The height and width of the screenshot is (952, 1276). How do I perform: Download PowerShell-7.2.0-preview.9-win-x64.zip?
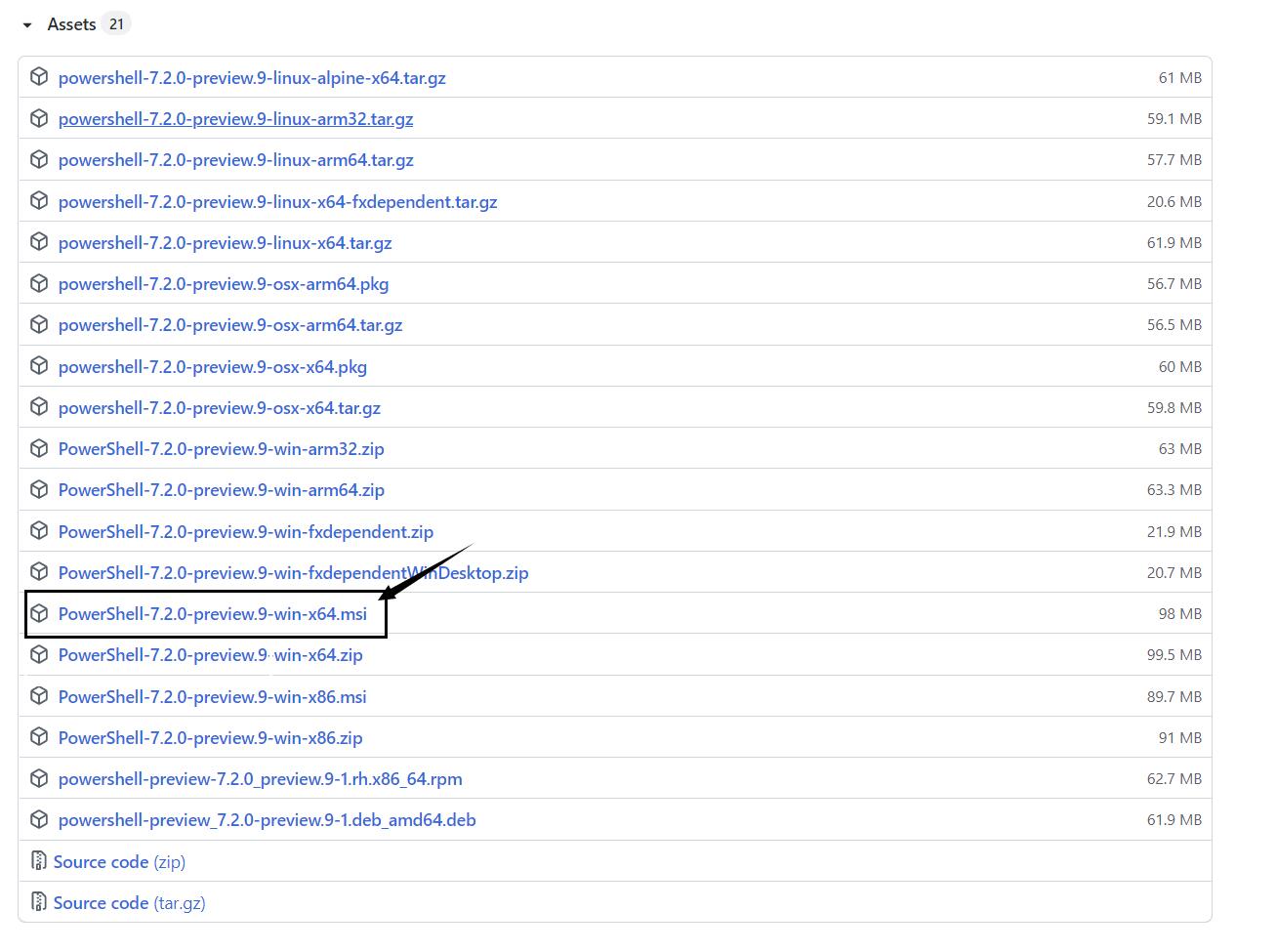211,655
